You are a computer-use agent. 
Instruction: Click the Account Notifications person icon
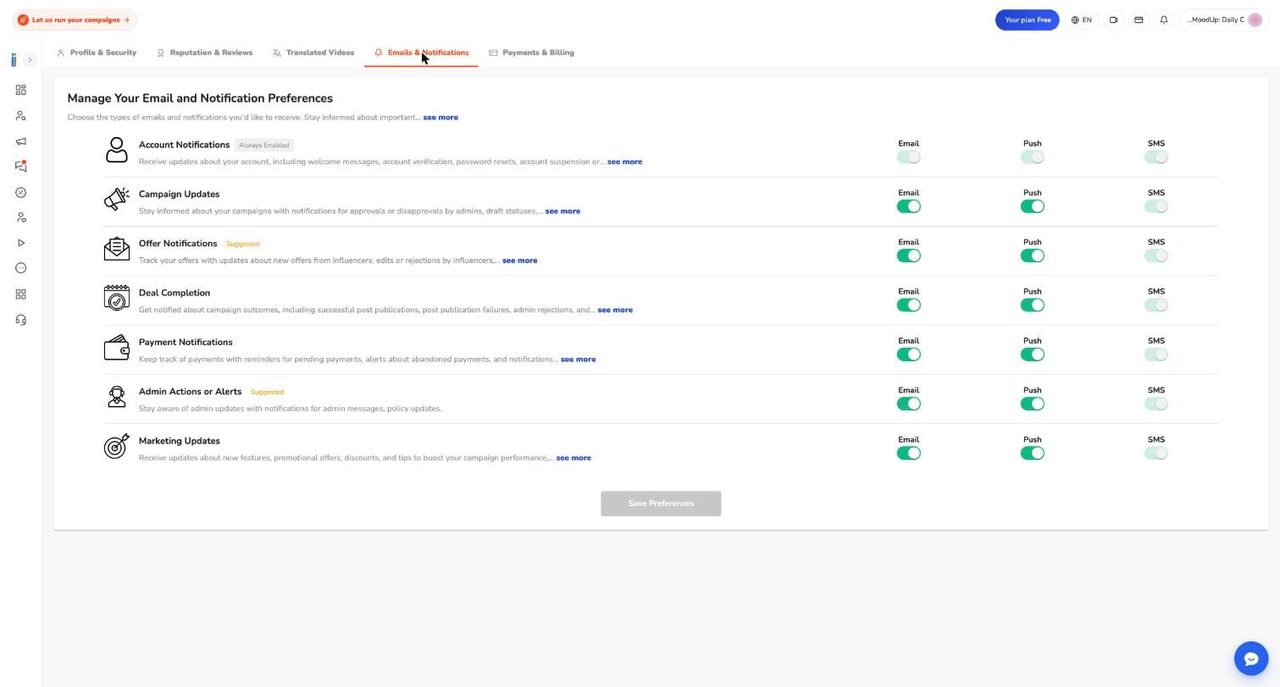tap(117, 150)
